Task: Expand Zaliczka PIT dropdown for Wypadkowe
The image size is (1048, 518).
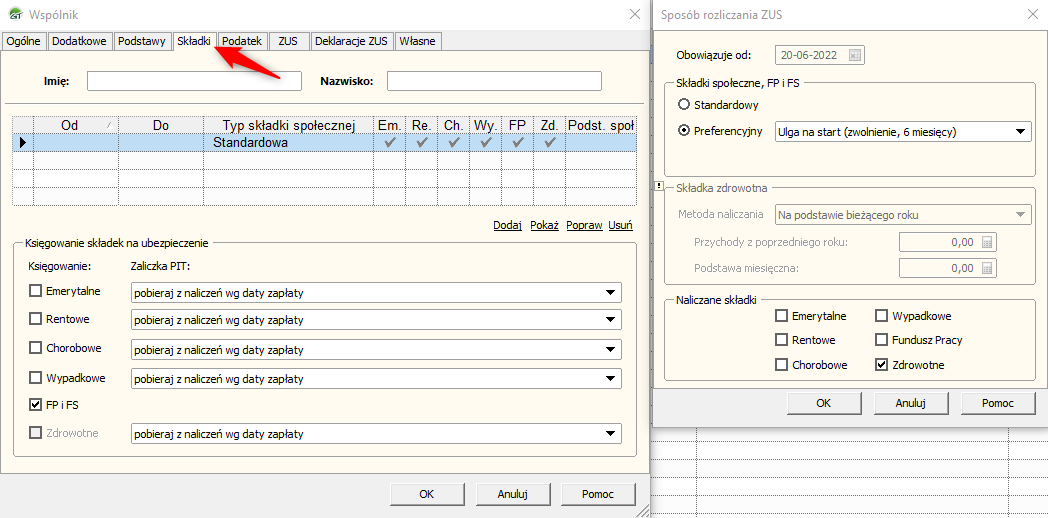Action: 610,379
